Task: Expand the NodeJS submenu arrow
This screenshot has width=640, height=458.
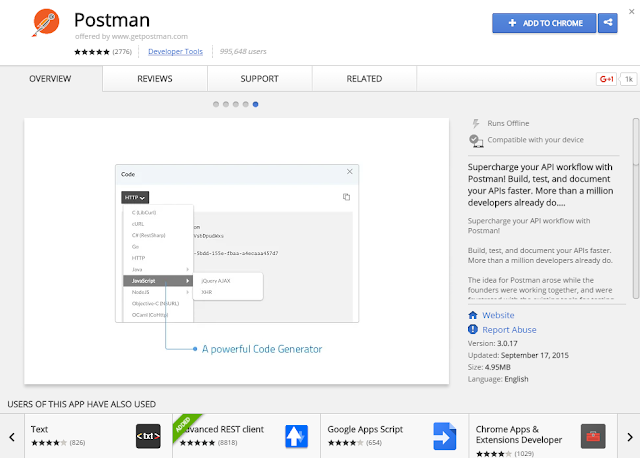Action: (x=187, y=292)
